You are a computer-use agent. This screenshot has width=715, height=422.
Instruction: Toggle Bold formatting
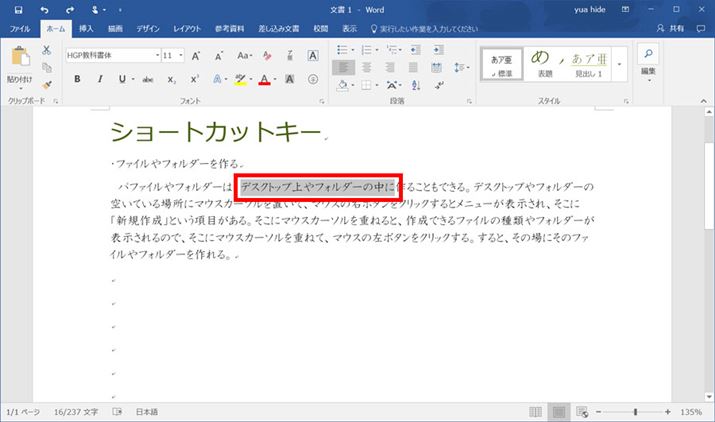pos(76,79)
